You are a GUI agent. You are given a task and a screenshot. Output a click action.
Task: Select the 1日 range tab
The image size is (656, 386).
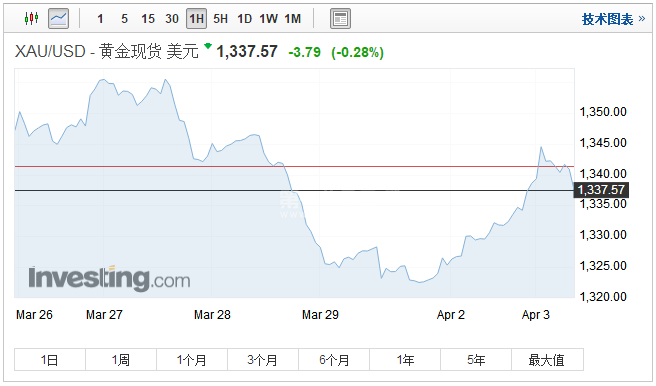point(50,360)
